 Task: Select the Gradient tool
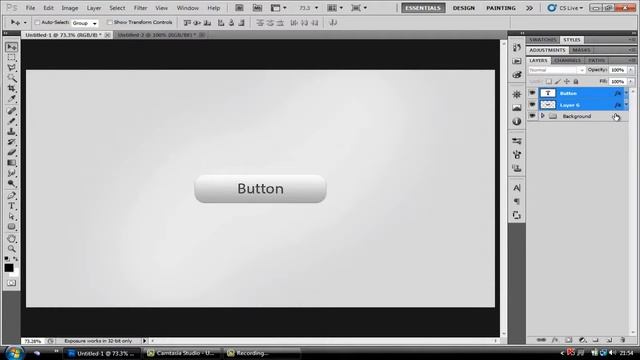(x=11, y=163)
